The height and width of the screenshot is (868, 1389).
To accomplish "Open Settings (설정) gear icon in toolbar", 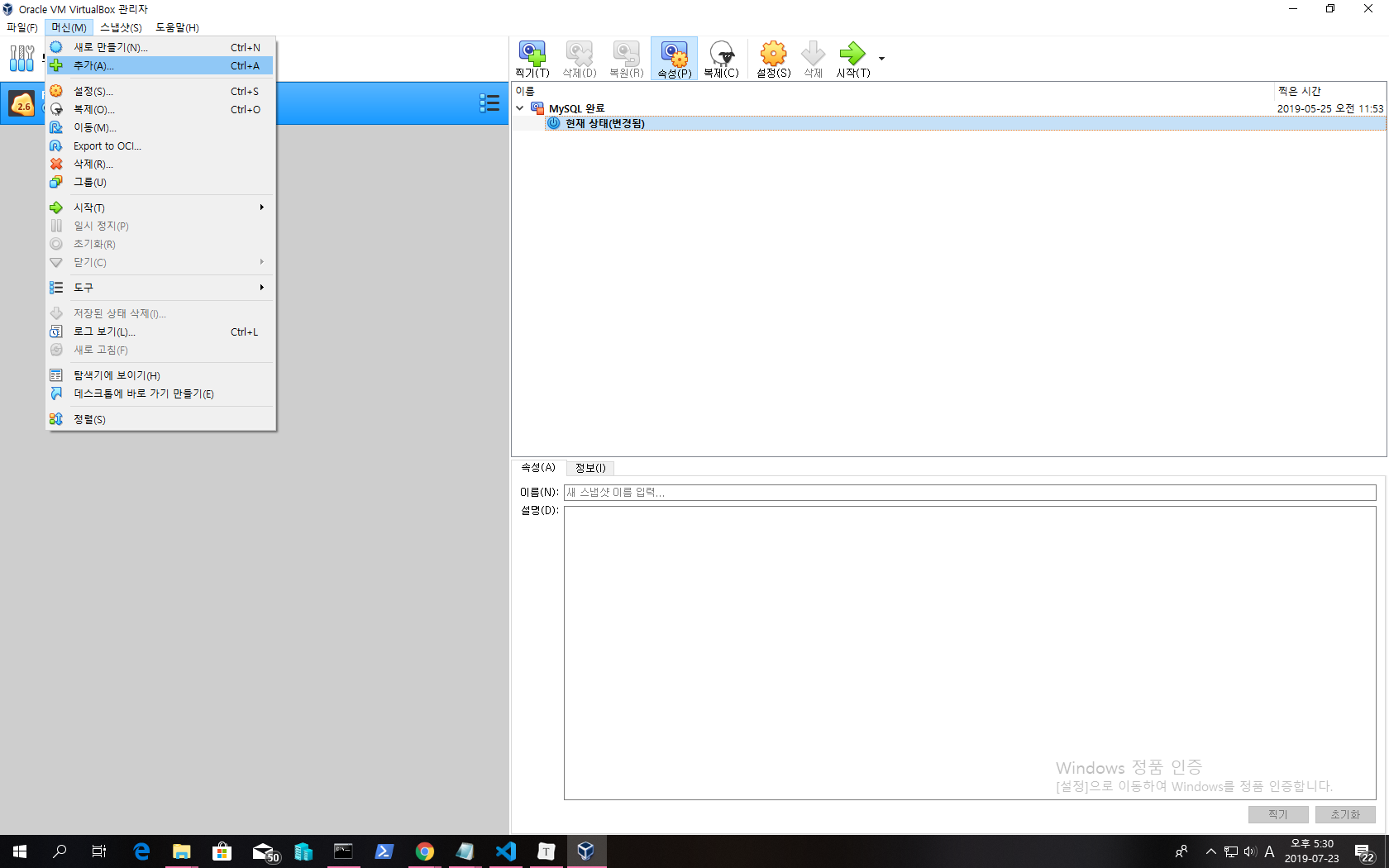I will (x=773, y=59).
